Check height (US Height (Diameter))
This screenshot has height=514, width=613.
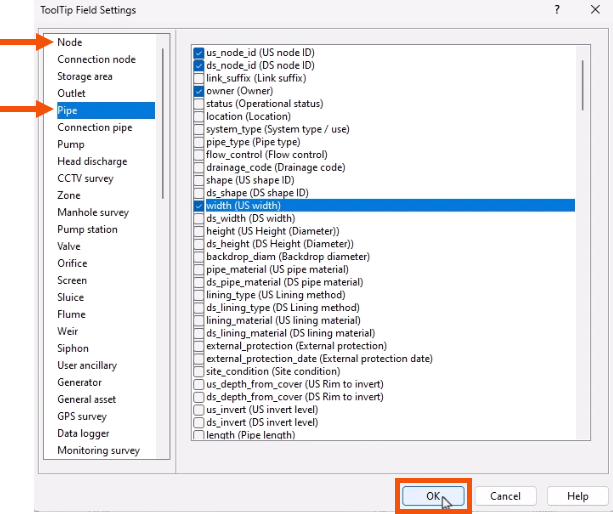click(199, 231)
